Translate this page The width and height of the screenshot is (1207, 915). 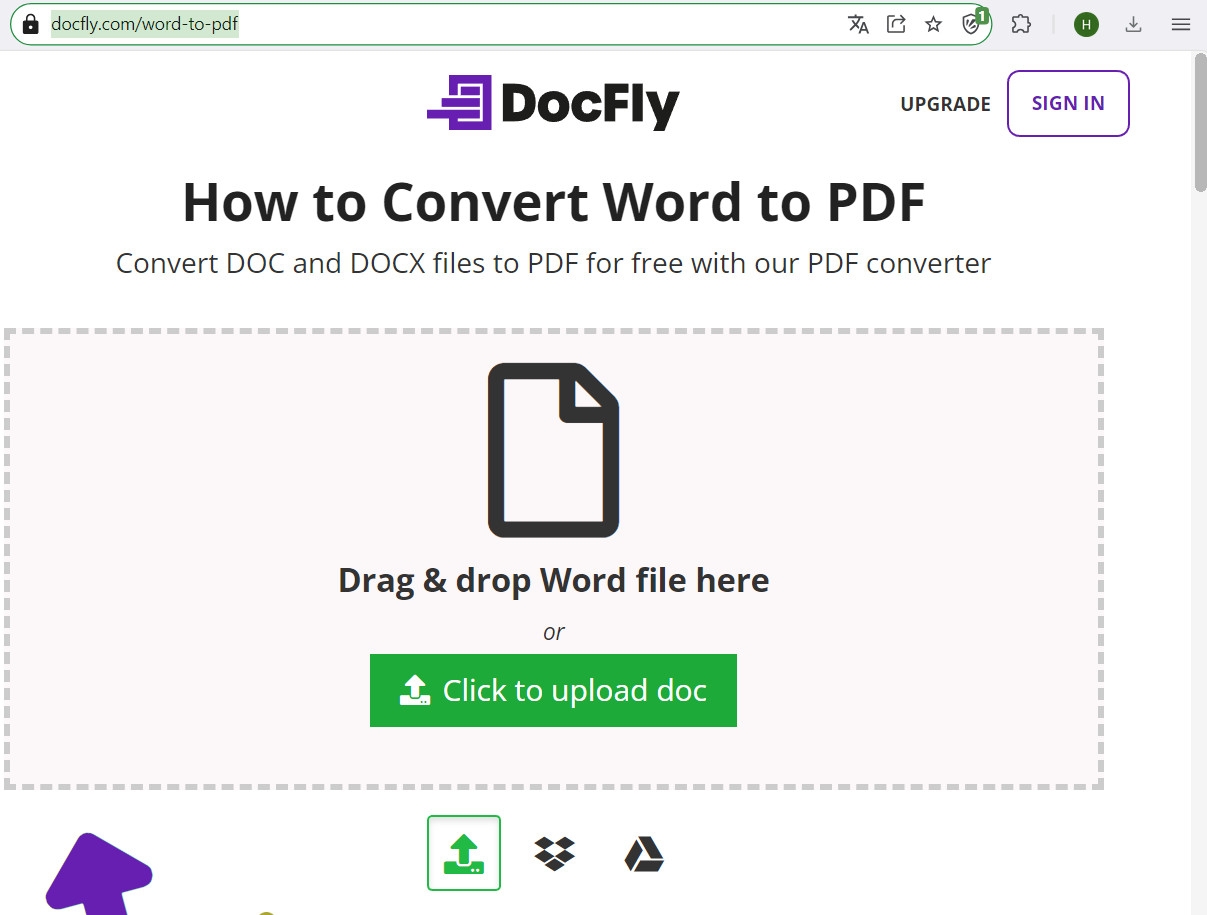click(858, 23)
